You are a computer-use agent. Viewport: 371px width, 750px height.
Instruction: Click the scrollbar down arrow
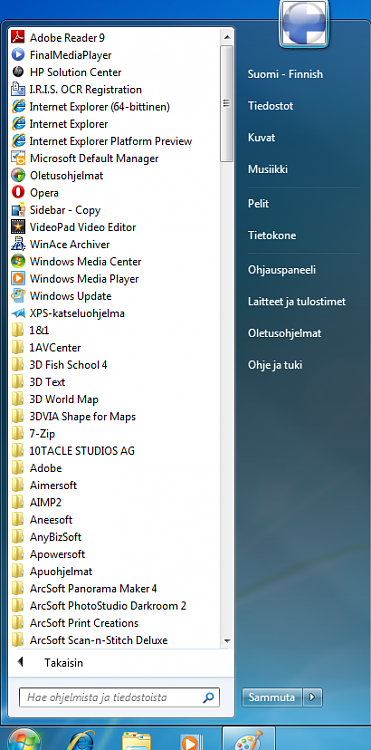[x=227, y=641]
